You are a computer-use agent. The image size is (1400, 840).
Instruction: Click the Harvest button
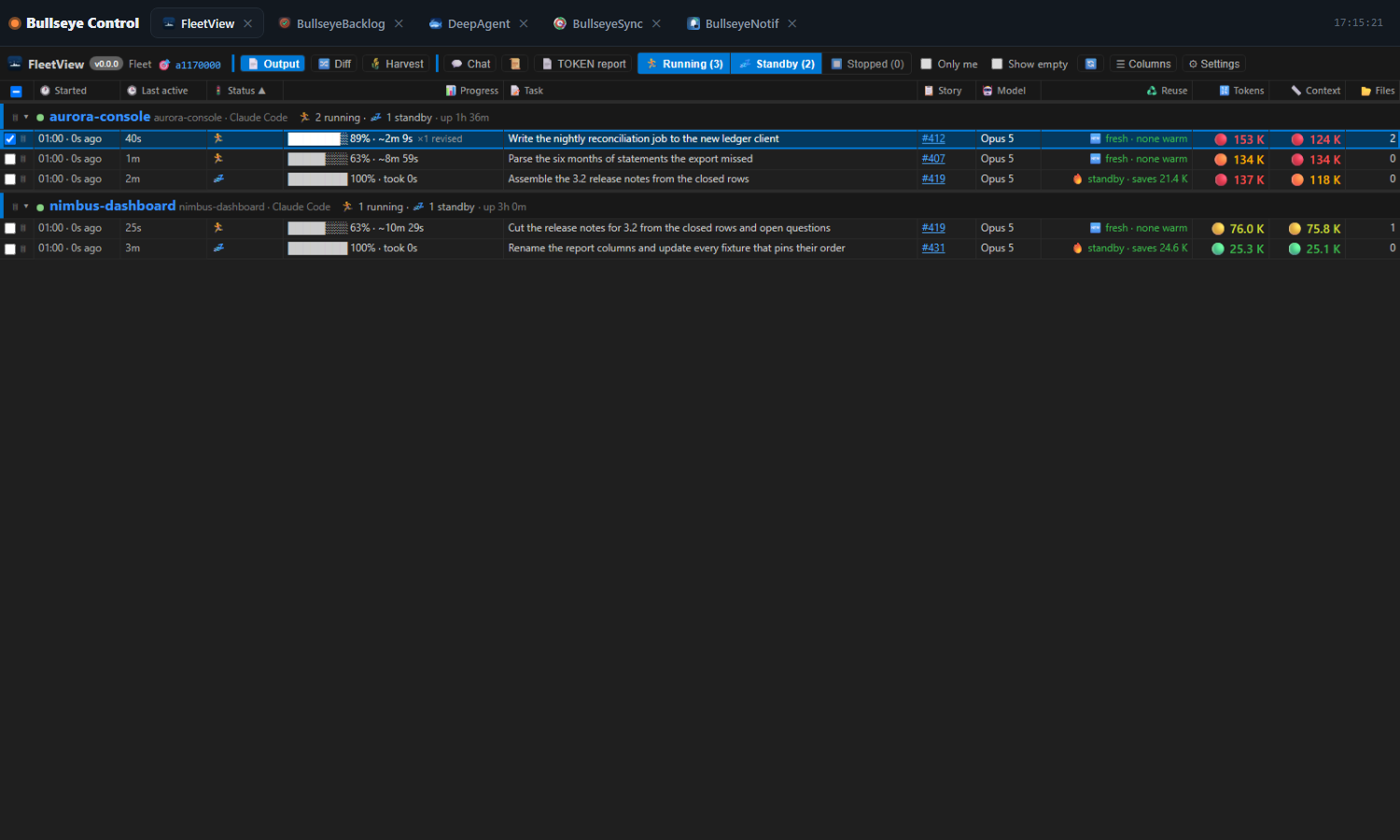pyautogui.click(x=397, y=63)
